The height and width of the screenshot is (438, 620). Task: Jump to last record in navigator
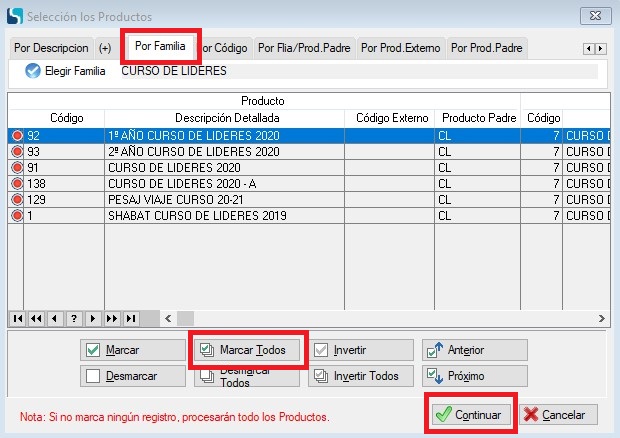[129, 318]
